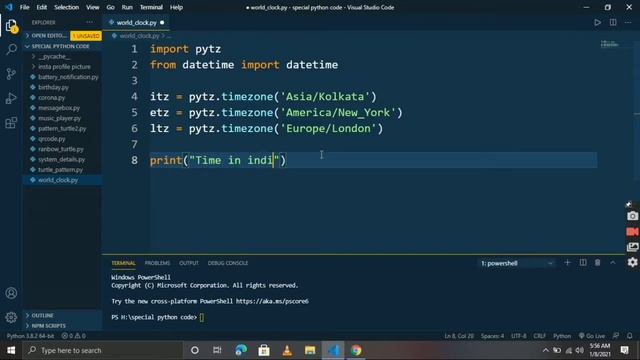Split the editor right
This screenshot has height=360, width=640.
[613, 22]
